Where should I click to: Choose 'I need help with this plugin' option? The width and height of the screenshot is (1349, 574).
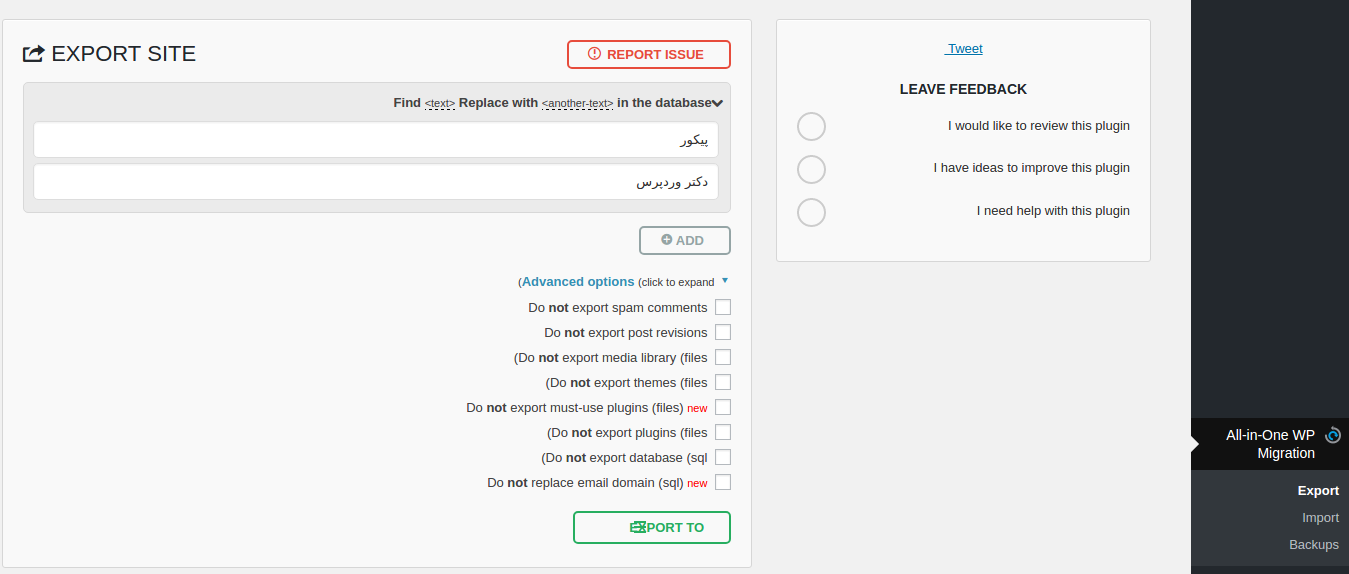811,212
